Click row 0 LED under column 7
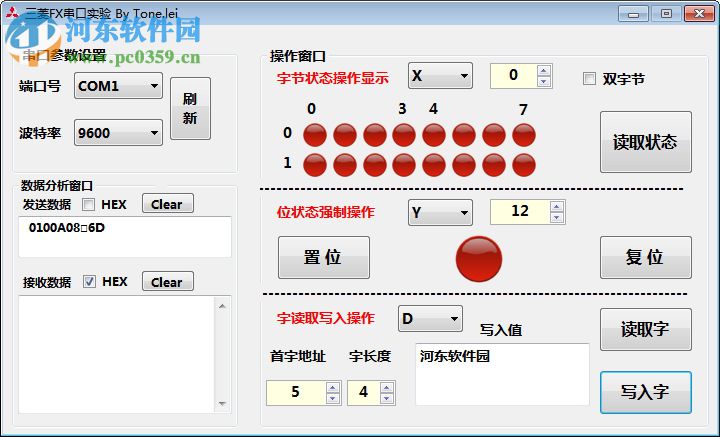 [x=524, y=135]
